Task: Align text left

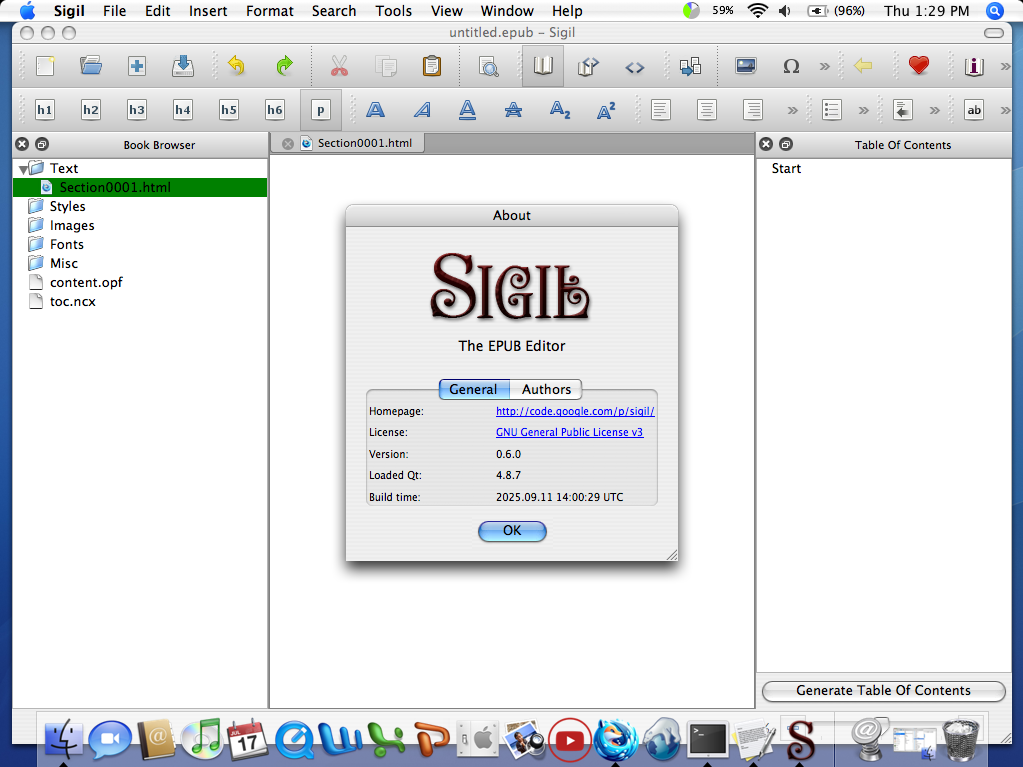Action: point(660,110)
